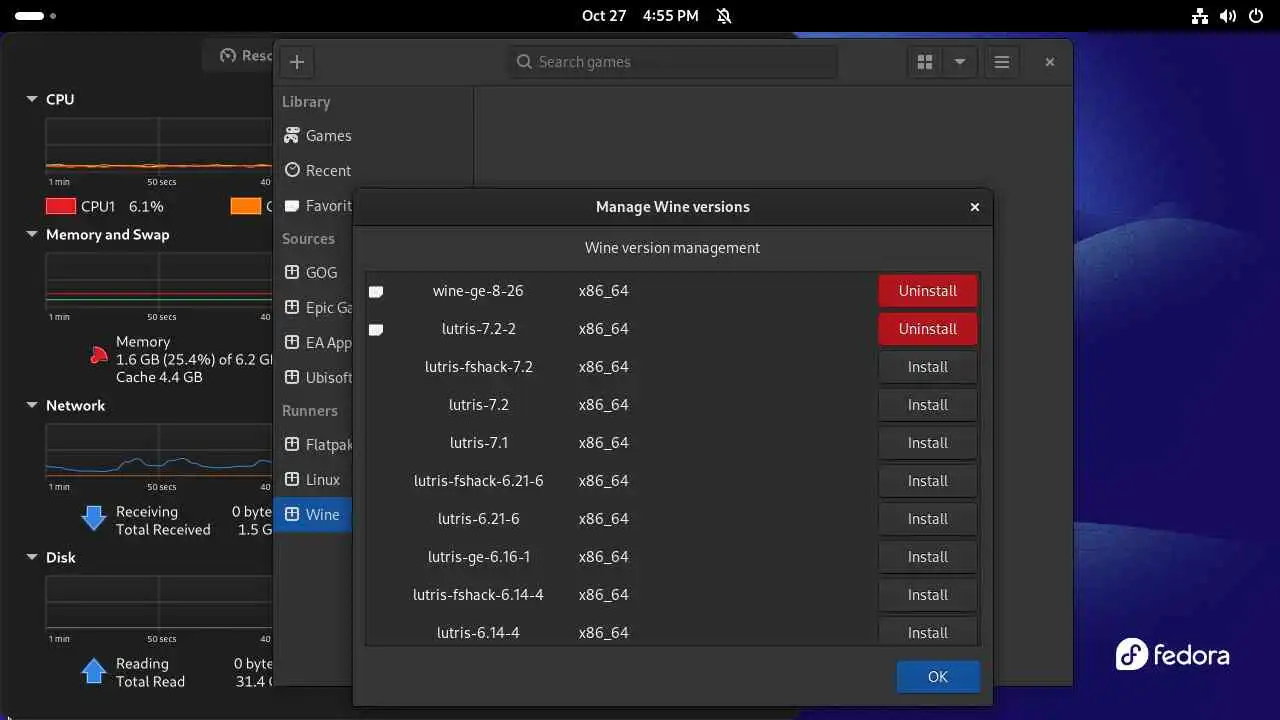Viewport: 1280px width, 720px height.
Task: Install lutris-fshack-7.2
Action: pyautogui.click(x=928, y=367)
